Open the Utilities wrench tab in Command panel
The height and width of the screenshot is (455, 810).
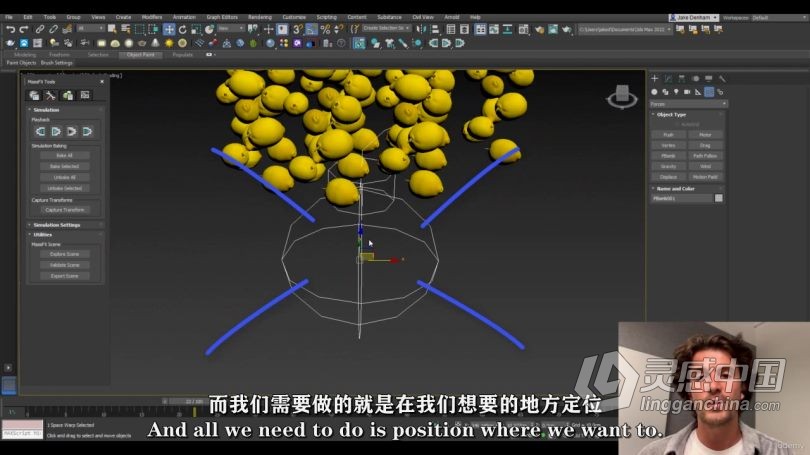[x=722, y=79]
